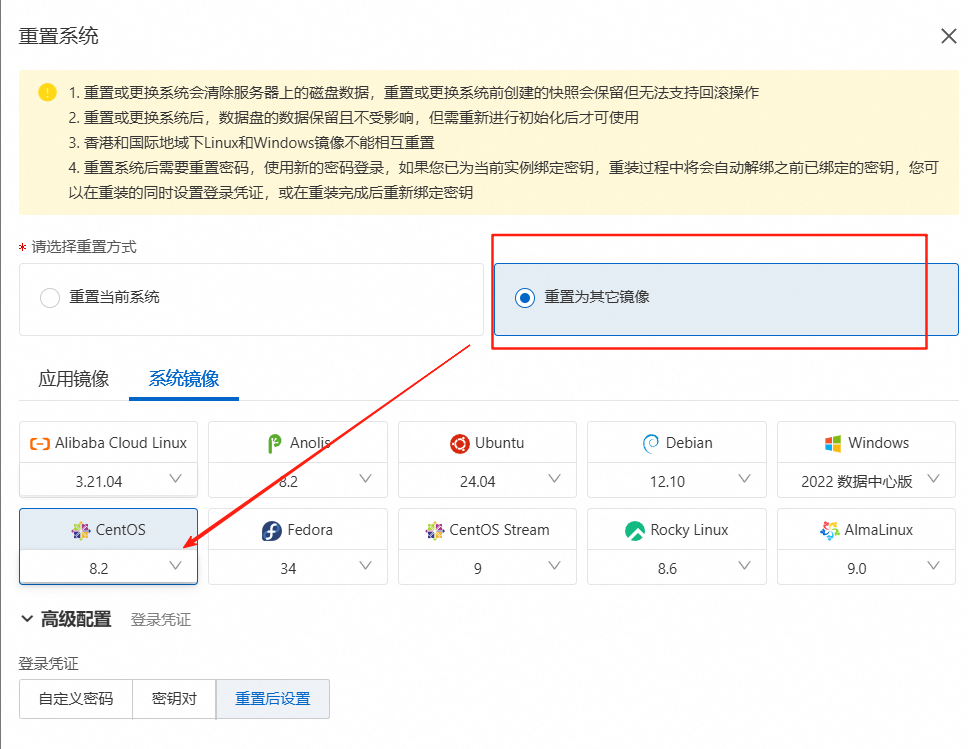
Task: Click the Windows logo icon
Action: pyautogui.click(x=833, y=443)
